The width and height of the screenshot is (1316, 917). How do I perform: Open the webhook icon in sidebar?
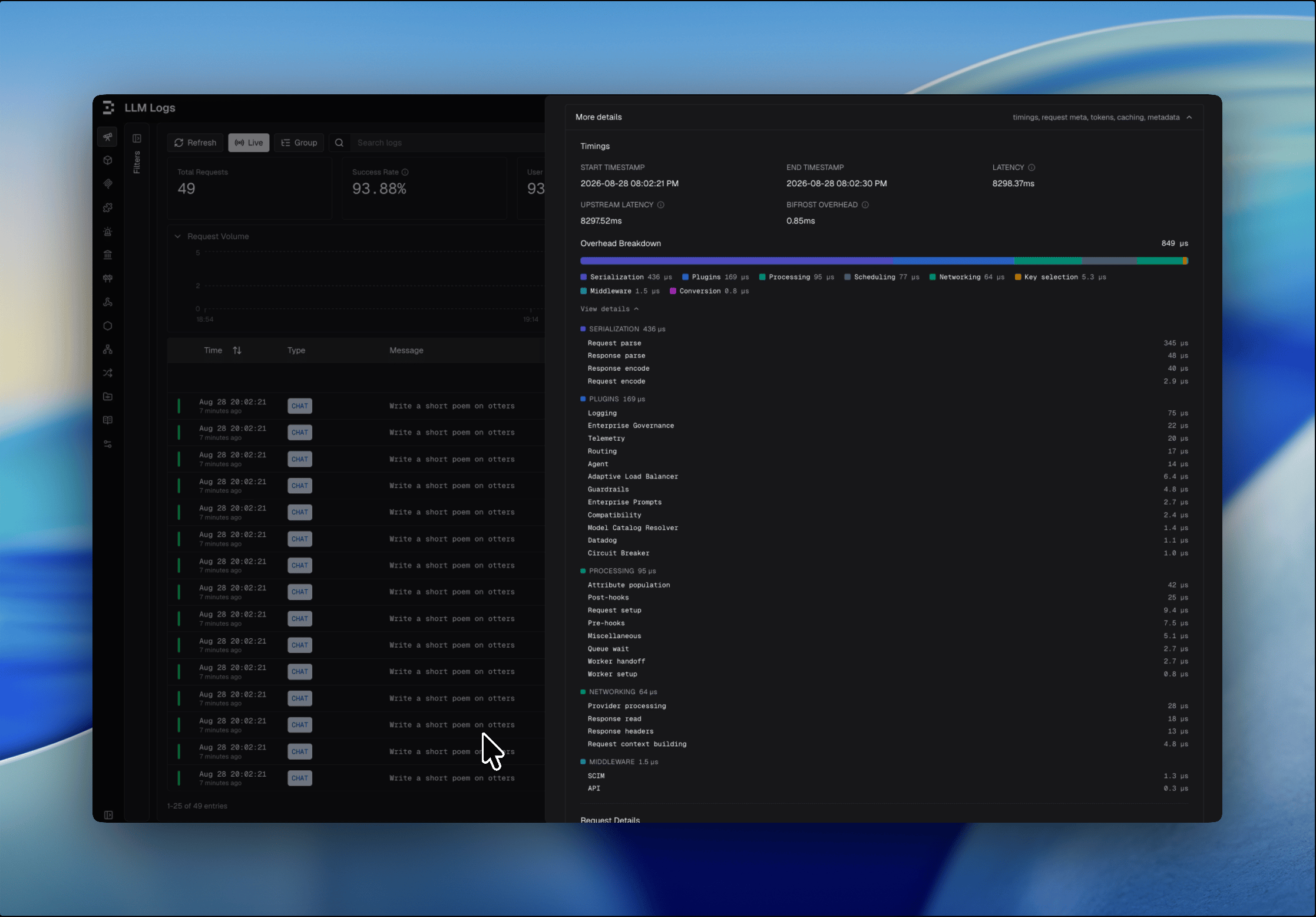(x=108, y=302)
